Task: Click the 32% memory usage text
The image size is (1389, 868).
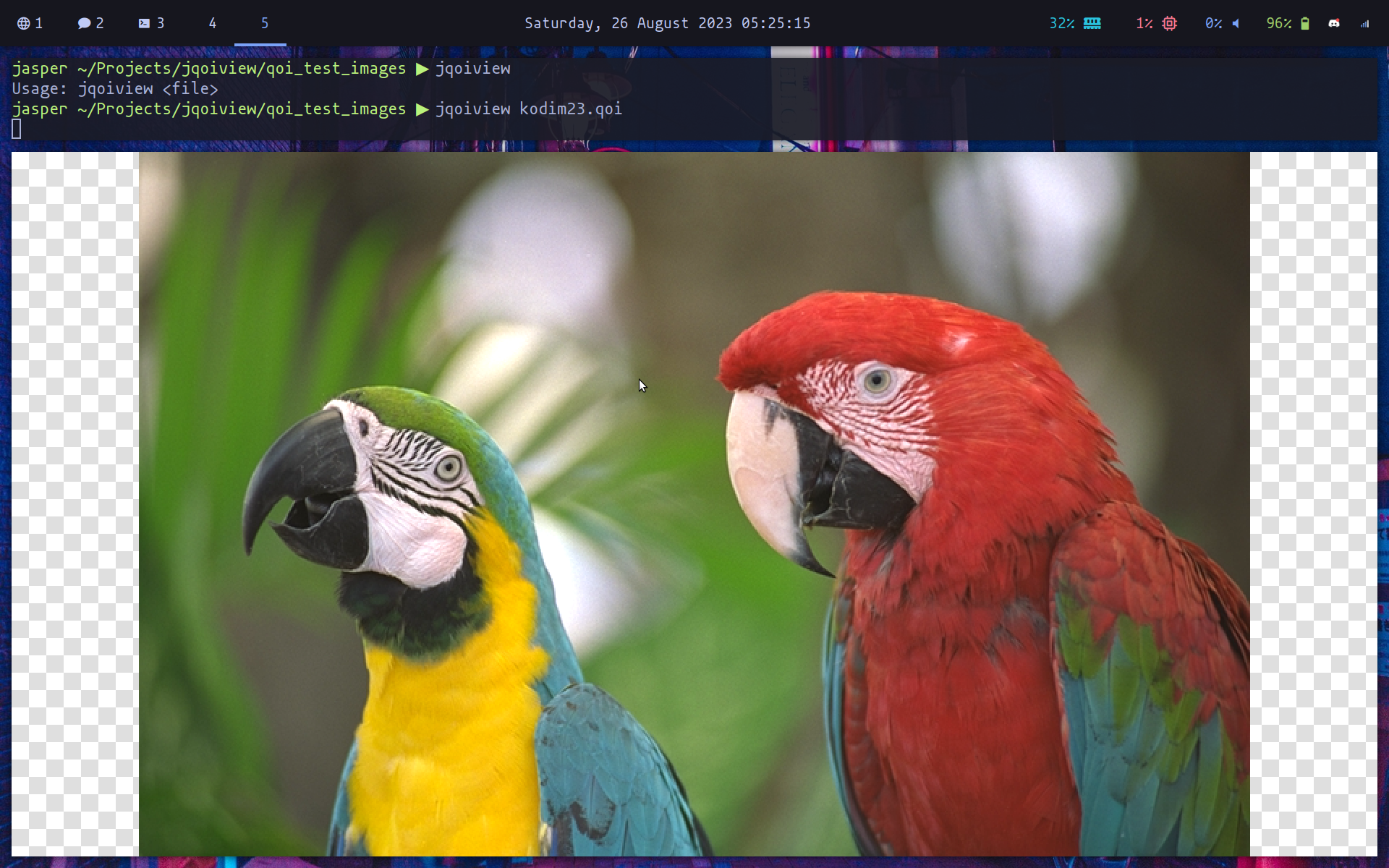Action: 1061,23
